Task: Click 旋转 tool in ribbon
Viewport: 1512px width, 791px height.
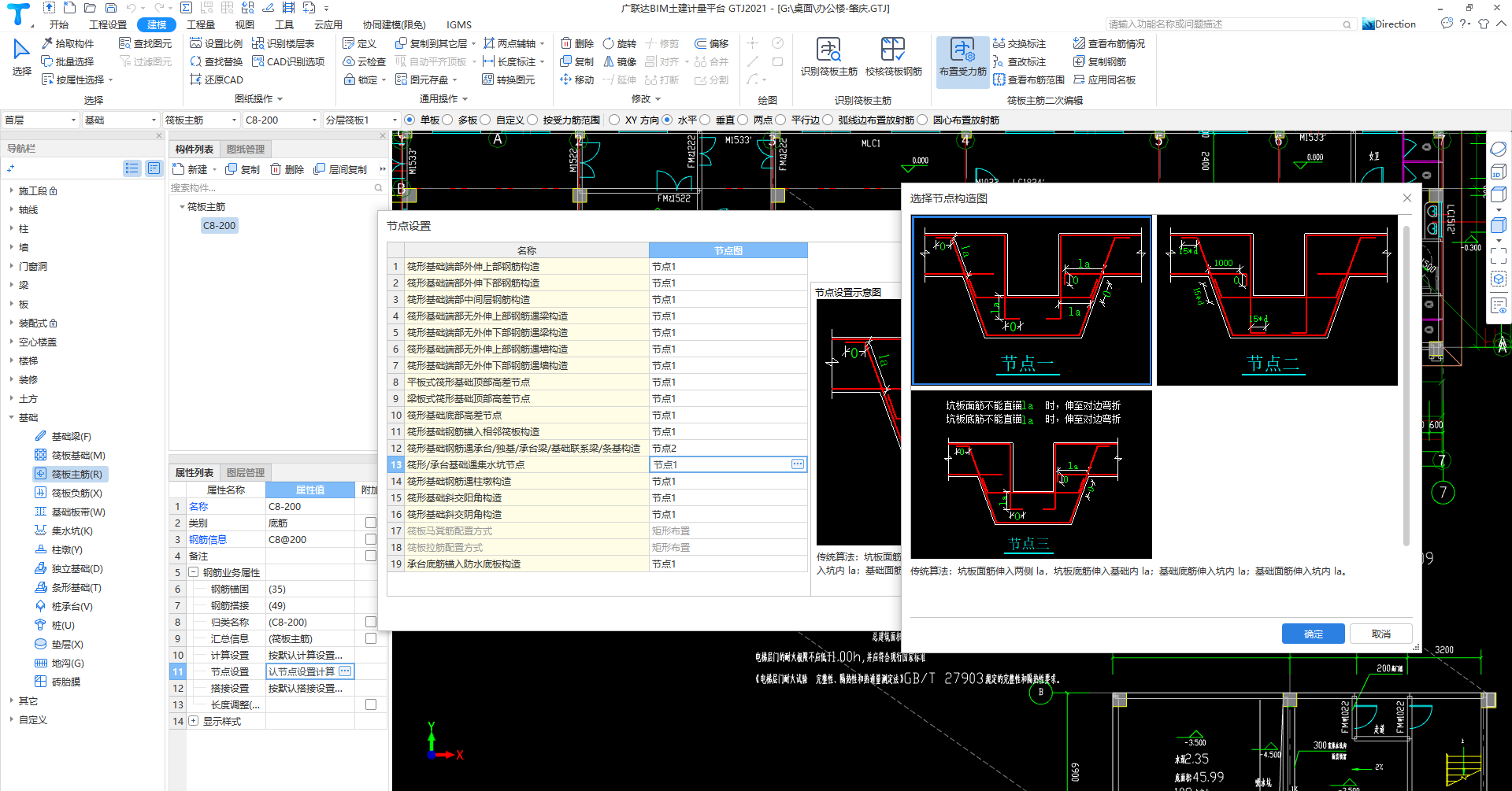Action: [x=620, y=43]
